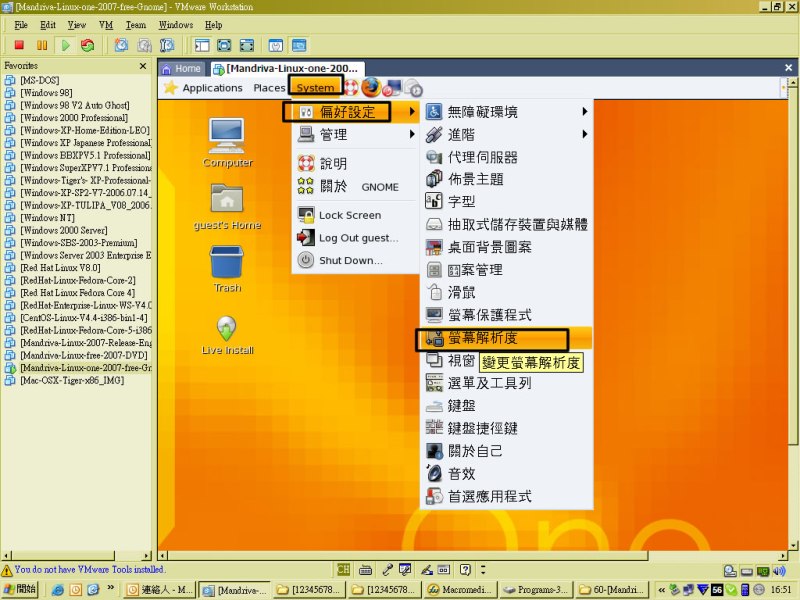Click the network adapter icon in status bar

coord(762,571)
